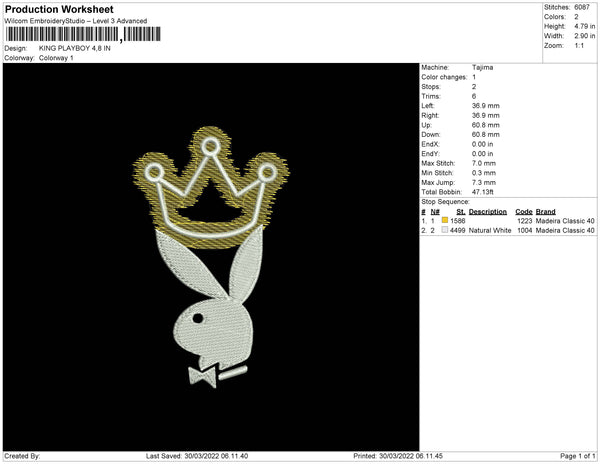
Task: Select 'Madeira Classic 40' in thread row 1588
Action: [565, 221]
